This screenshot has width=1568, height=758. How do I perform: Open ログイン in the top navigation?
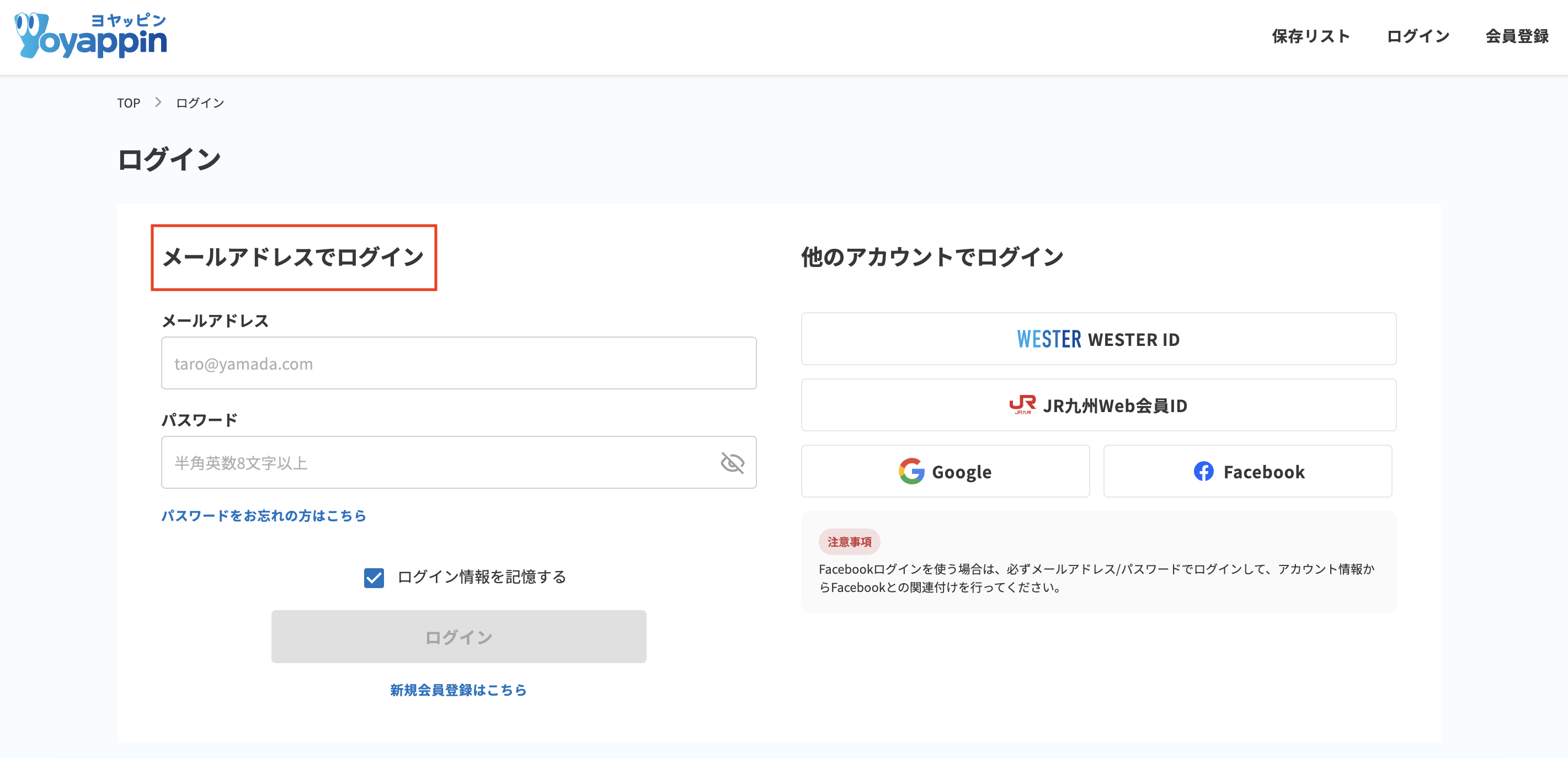point(1417,36)
